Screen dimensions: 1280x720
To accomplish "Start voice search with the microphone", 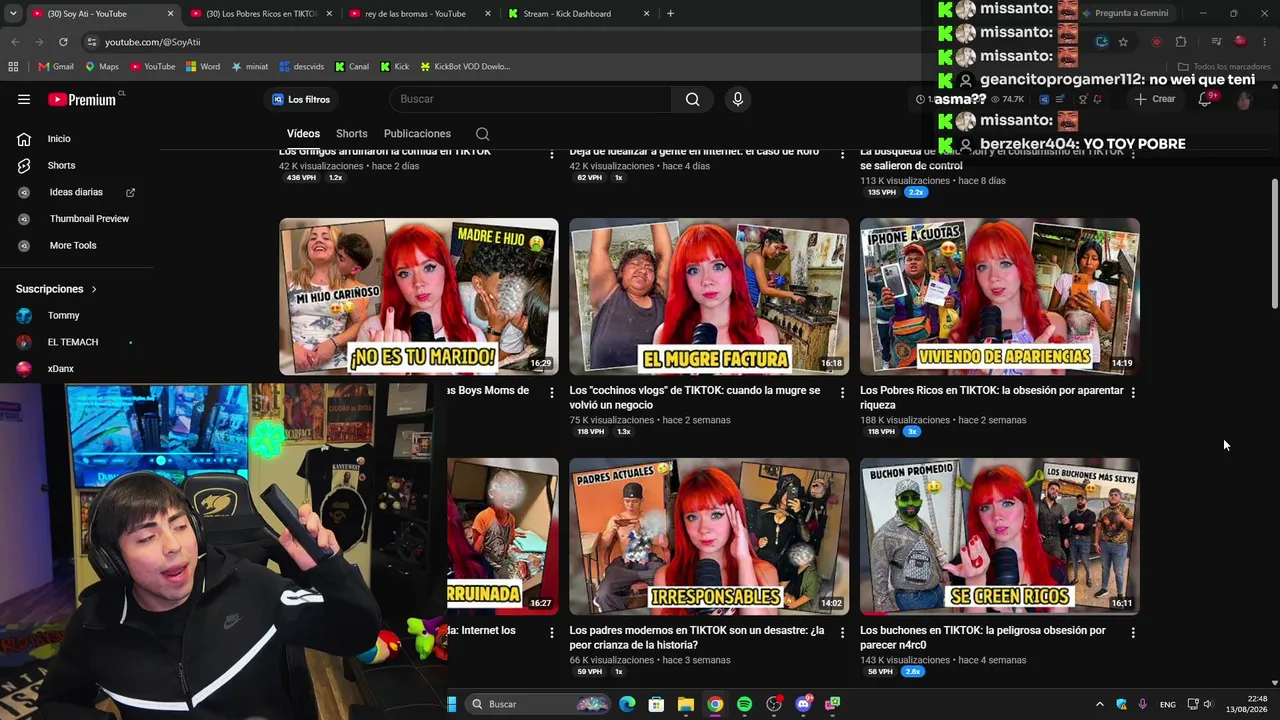I will tap(738, 99).
